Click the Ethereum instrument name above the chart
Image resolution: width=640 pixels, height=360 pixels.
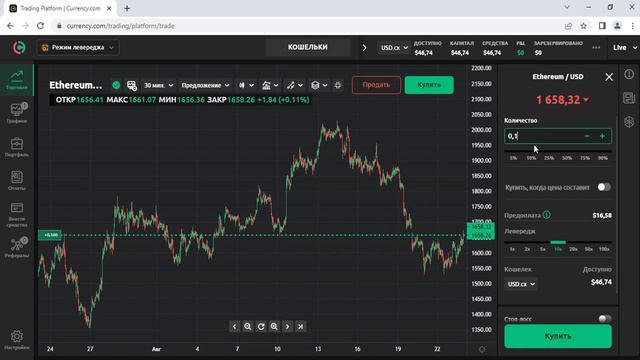coord(76,85)
